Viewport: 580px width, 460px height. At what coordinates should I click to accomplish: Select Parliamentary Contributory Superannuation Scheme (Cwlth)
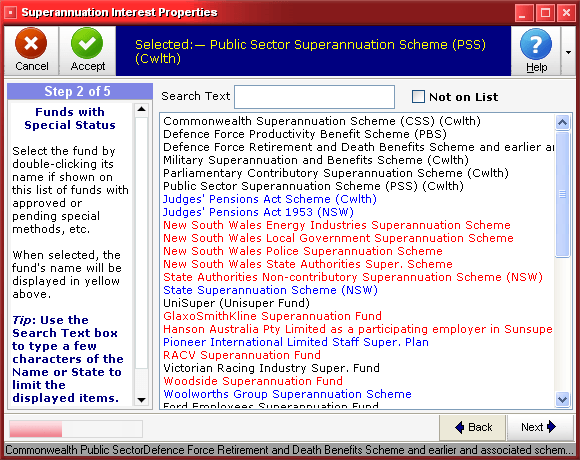pyautogui.click(x=336, y=173)
